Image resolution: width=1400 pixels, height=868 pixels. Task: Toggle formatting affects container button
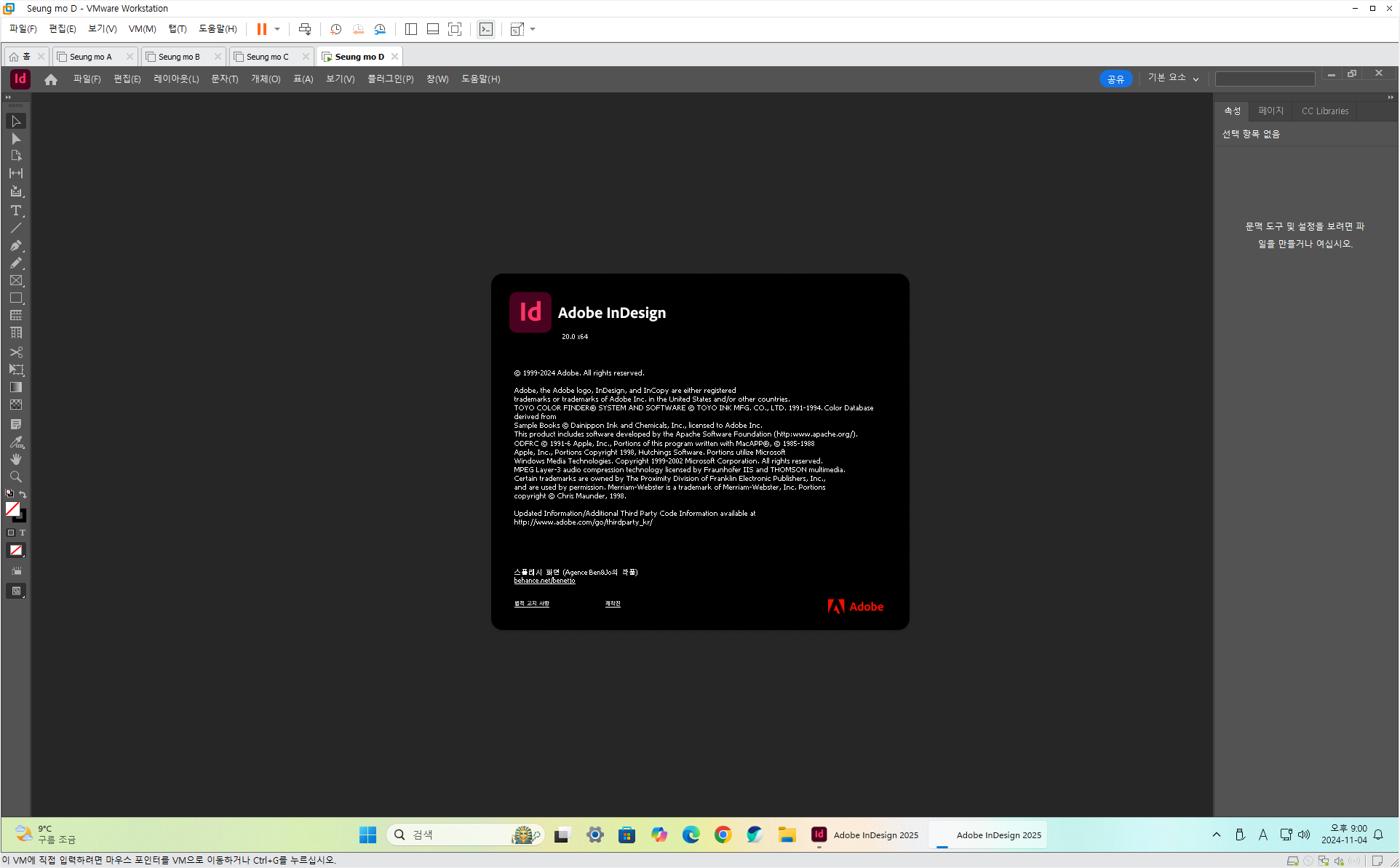(11, 533)
